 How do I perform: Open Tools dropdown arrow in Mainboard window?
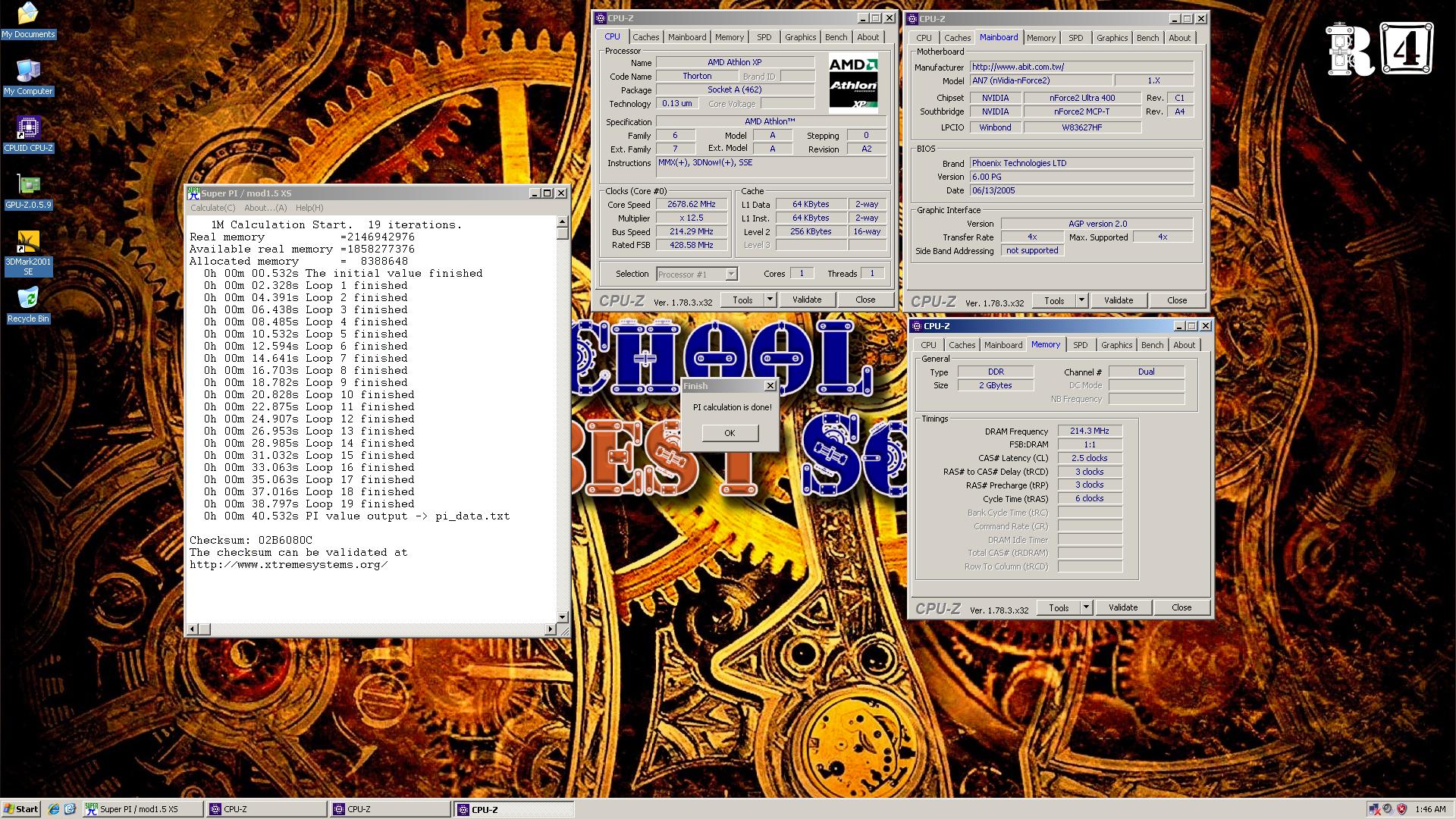pos(1081,300)
